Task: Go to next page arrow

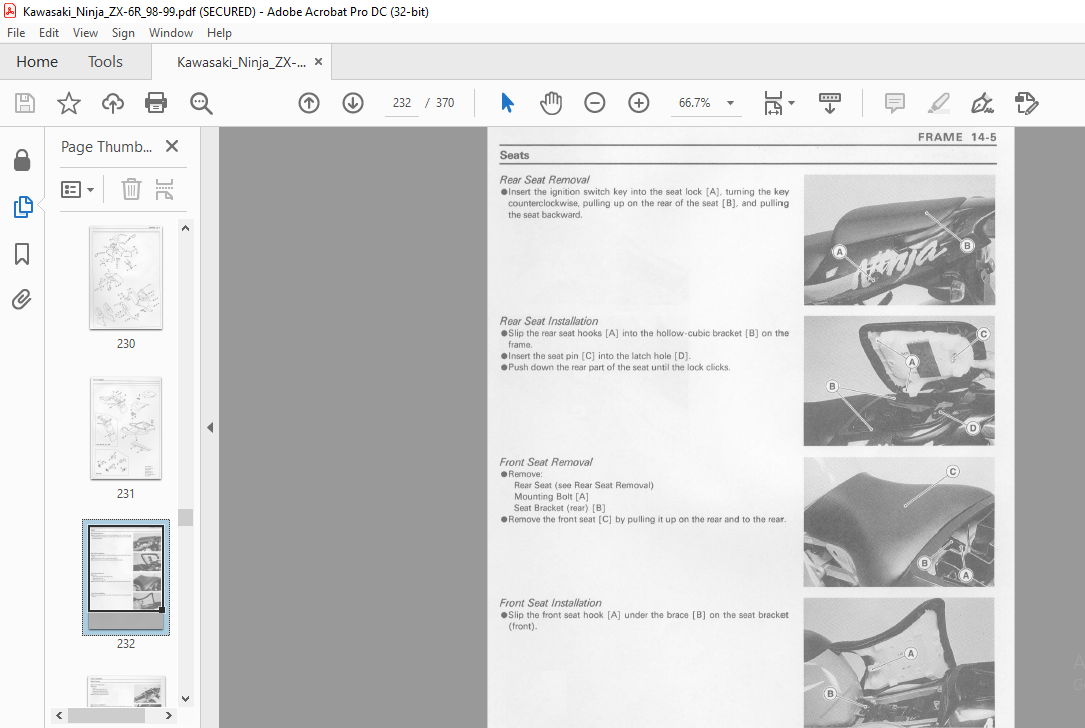Action: click(x=353, y=103)
